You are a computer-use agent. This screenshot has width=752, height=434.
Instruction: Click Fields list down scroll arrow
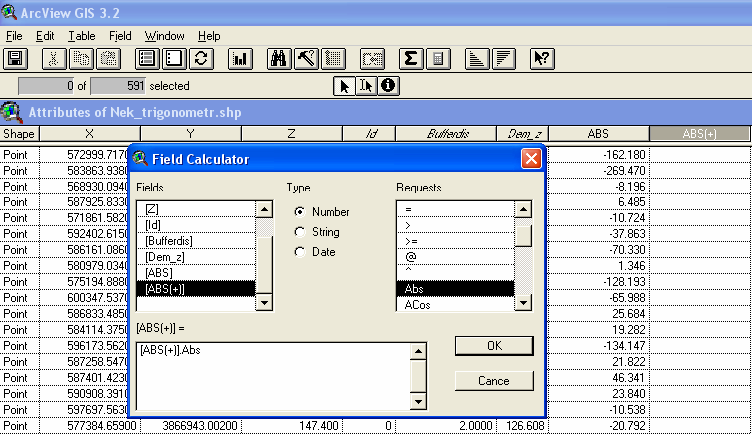[264, 303]
